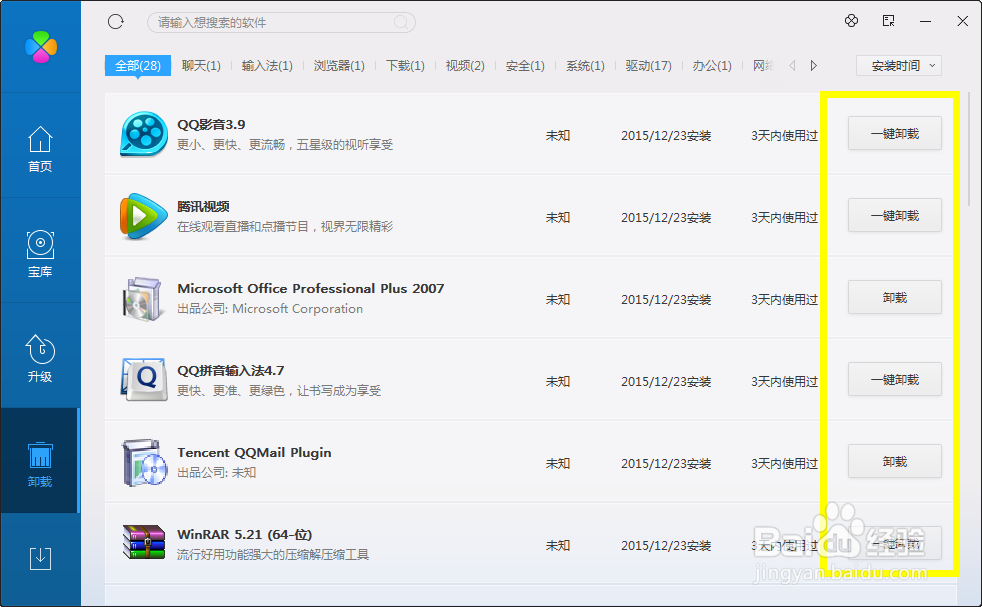Viewport: 982px width, 607px height.
Task: Click the 腾讯视频 play icon
Action: click(x=144, y=216)
